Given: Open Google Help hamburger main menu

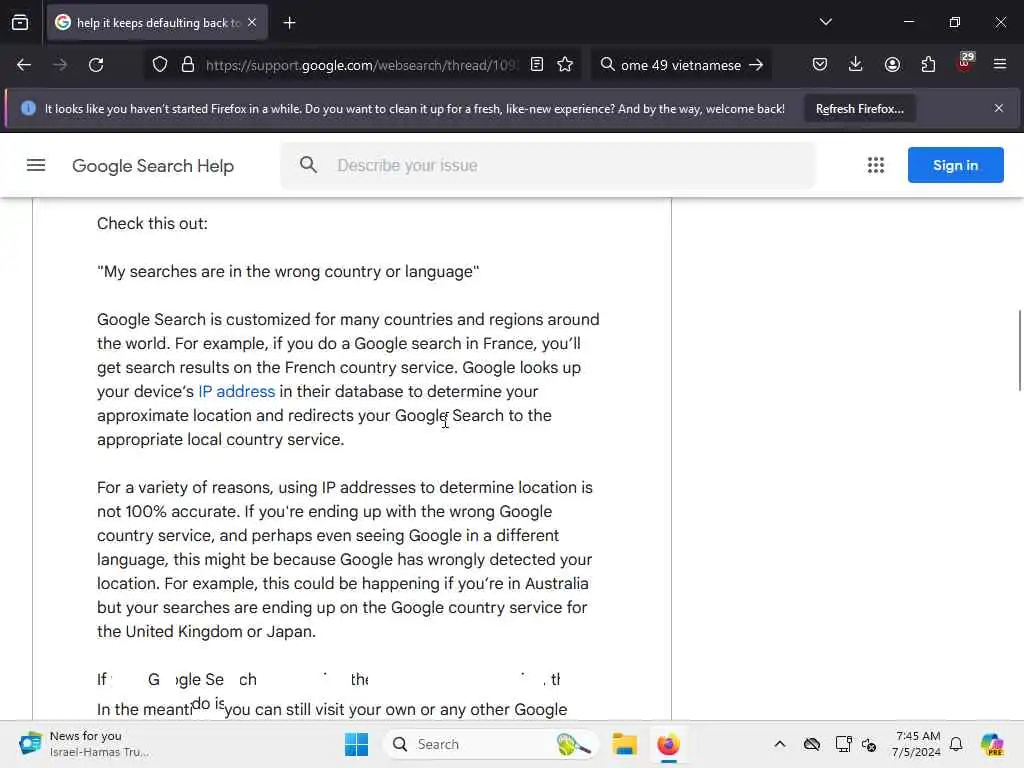Looking at the screenshot, I should (36, 166).
